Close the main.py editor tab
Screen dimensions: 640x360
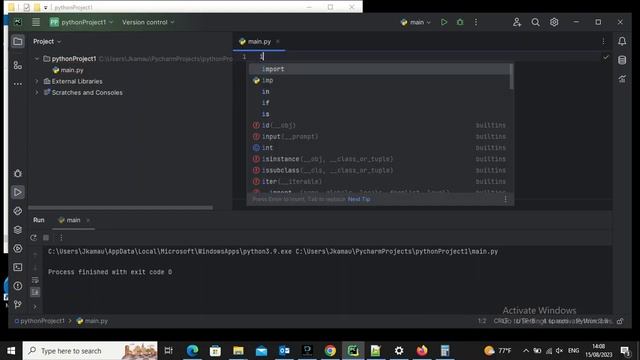(x=278, y=41)
